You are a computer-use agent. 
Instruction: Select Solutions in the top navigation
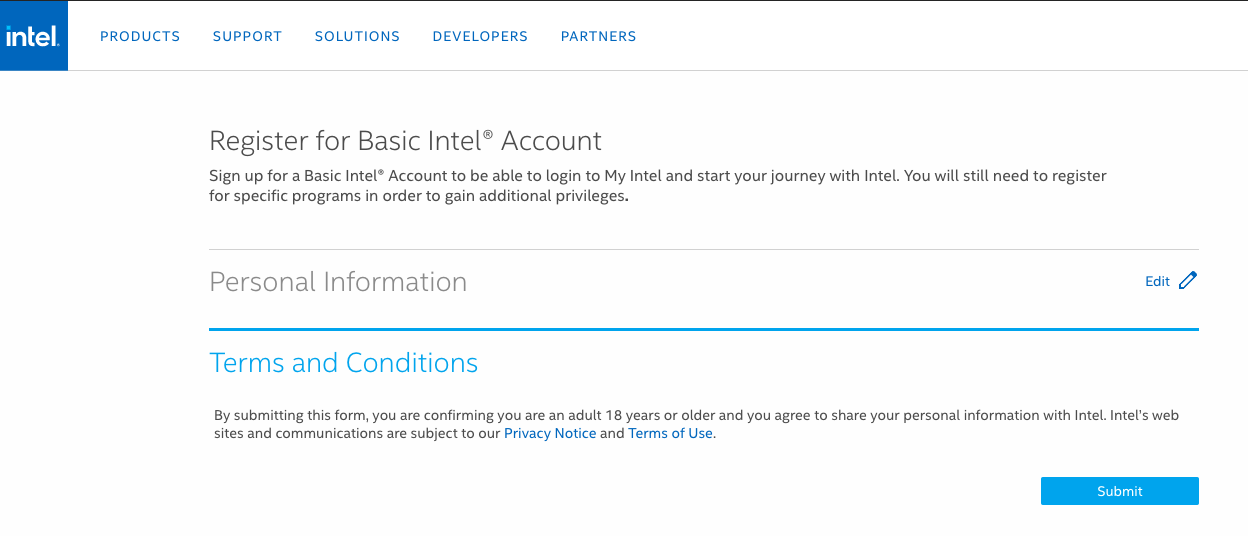(x=357, y=37)
